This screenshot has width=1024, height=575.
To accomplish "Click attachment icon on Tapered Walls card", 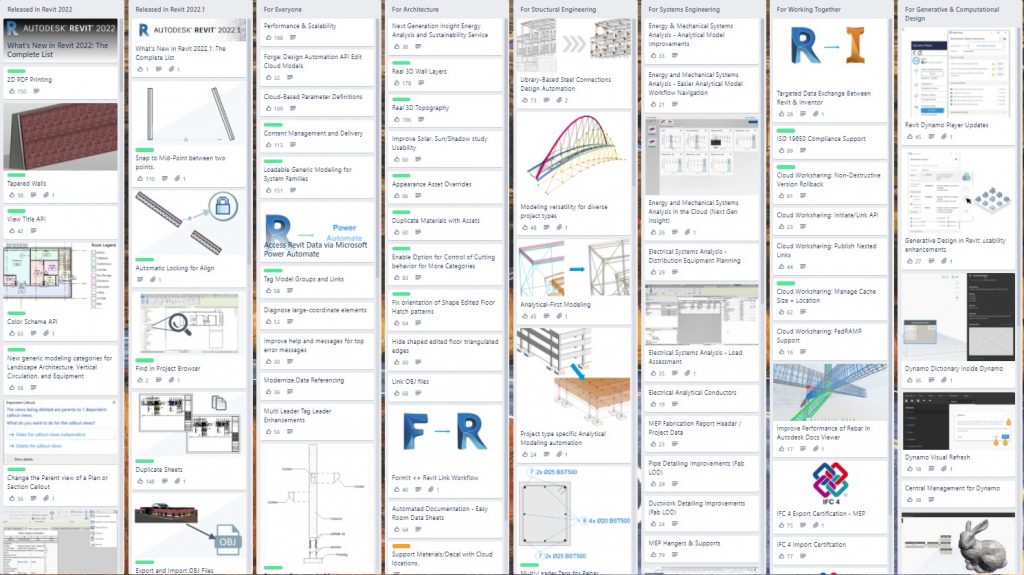I will click(x=46, y=195).
